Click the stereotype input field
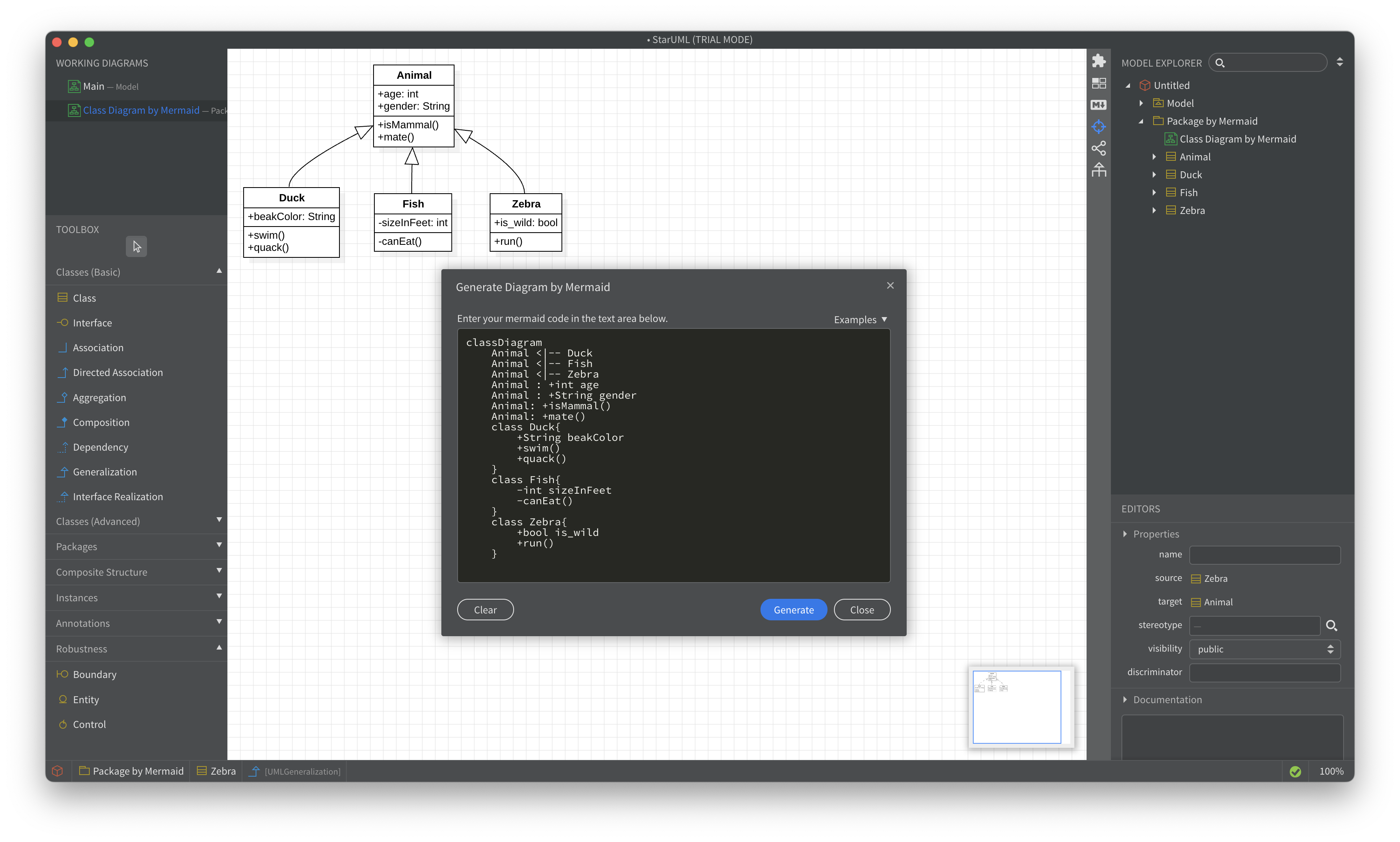The width and height of the screenshot is (1400, 842). coord(1254,626)
